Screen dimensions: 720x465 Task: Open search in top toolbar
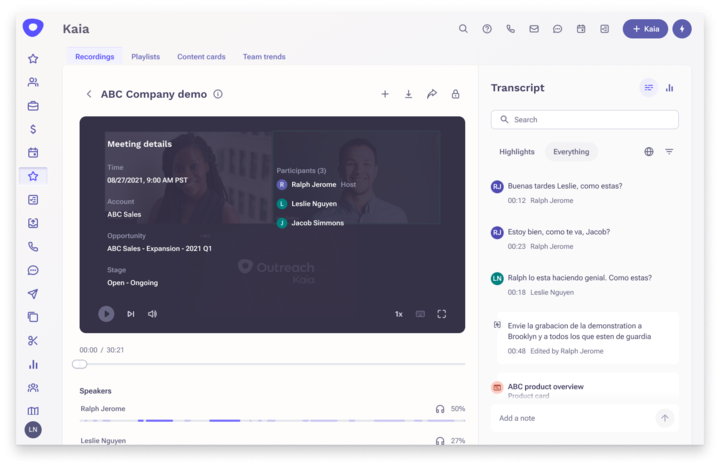463,29
